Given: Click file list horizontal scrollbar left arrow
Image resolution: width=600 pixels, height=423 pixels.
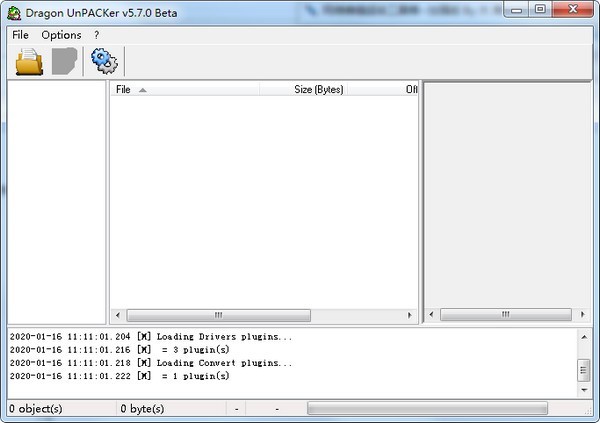Looking at the screenshot, I should pyautogui.click(x=118, y=315).
